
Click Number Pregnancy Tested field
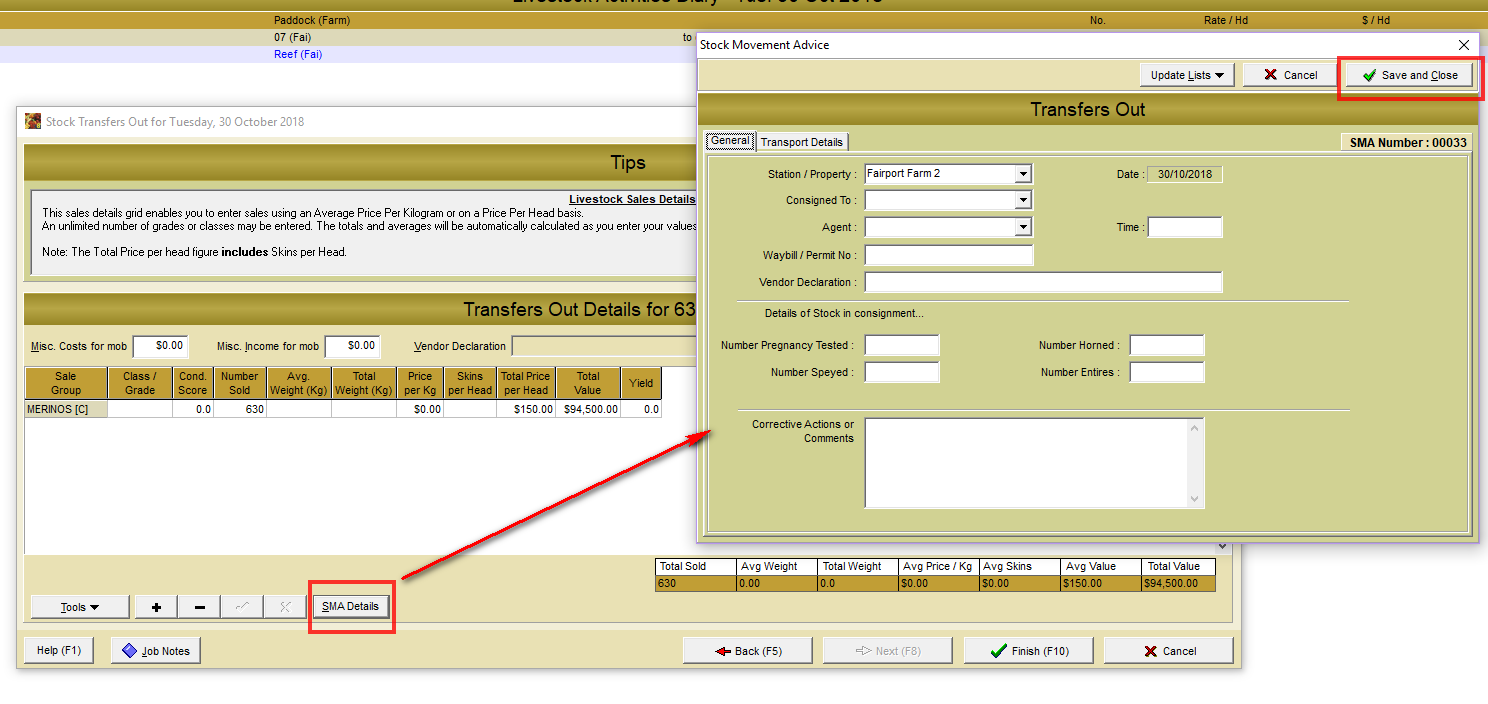[x=901, y=345]
